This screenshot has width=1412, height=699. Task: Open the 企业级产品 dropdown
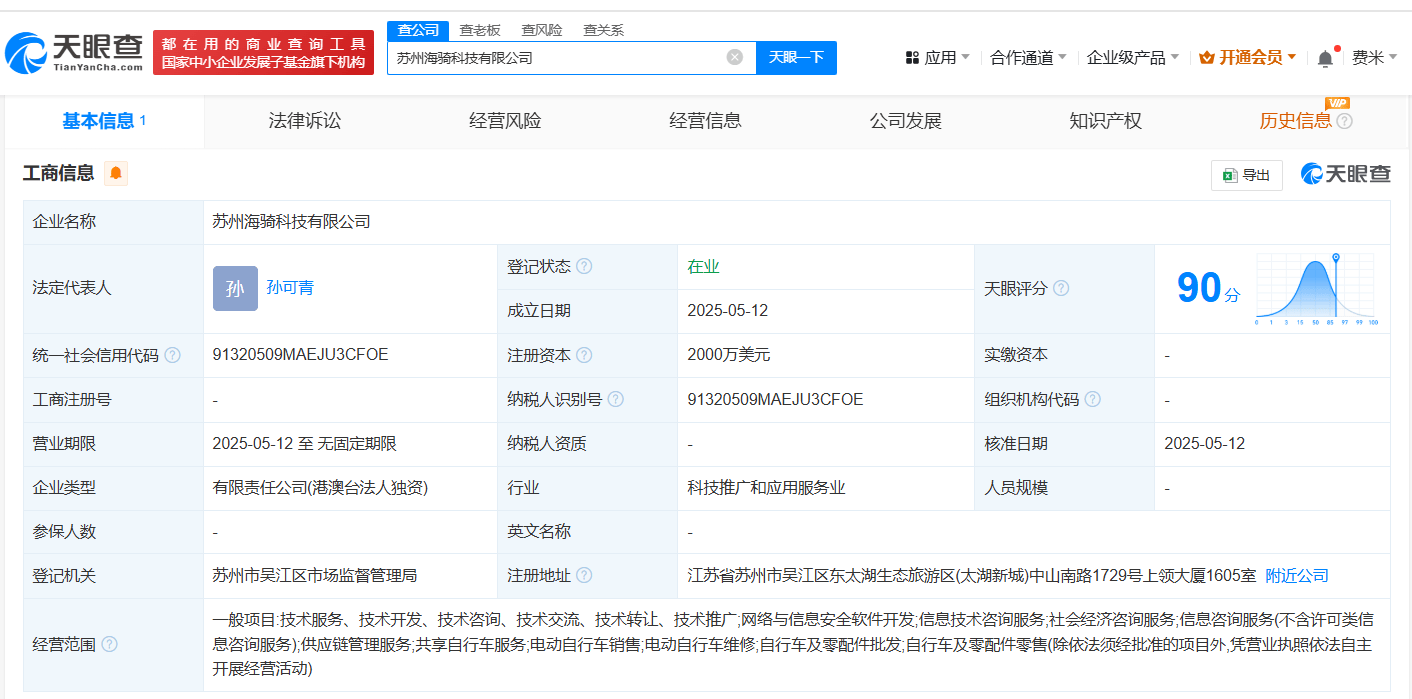pos(1132,58)
